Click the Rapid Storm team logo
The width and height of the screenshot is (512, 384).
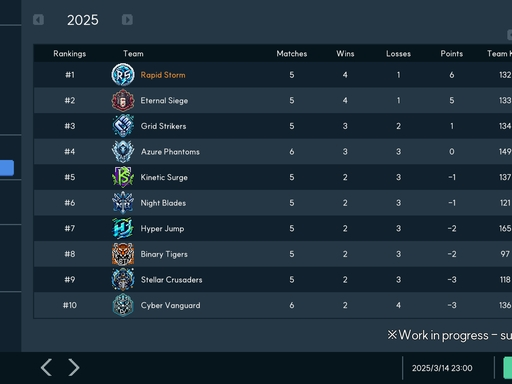point(123,75)
